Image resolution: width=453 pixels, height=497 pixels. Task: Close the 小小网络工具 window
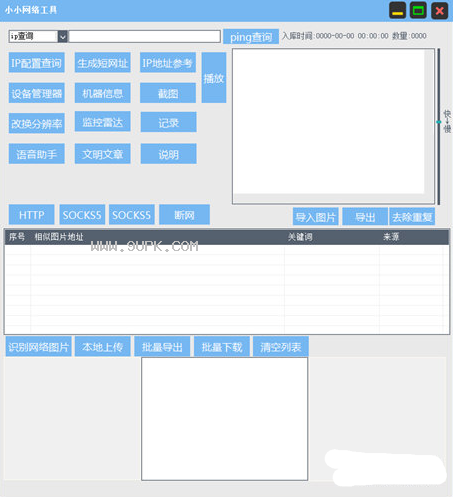(439, 10)
